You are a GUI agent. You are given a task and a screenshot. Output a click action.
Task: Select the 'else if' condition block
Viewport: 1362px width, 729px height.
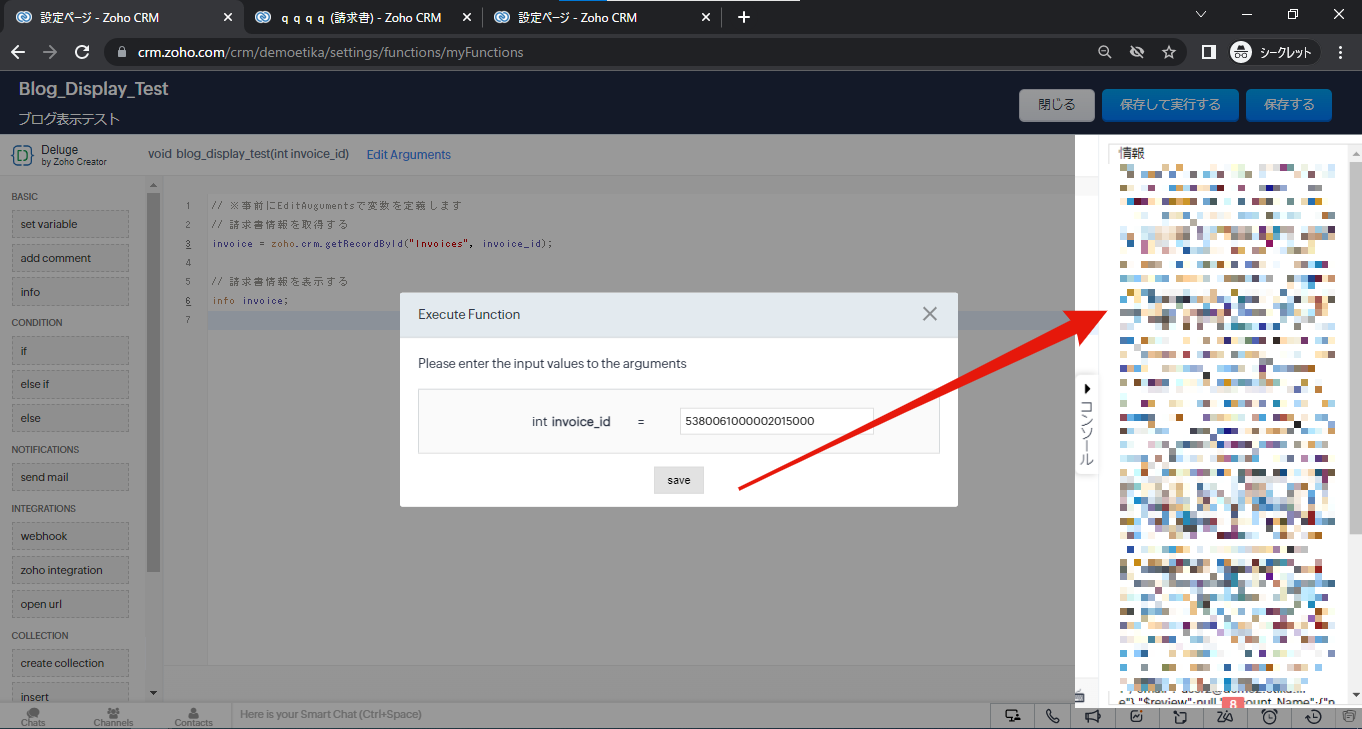[x=70, y=384]
